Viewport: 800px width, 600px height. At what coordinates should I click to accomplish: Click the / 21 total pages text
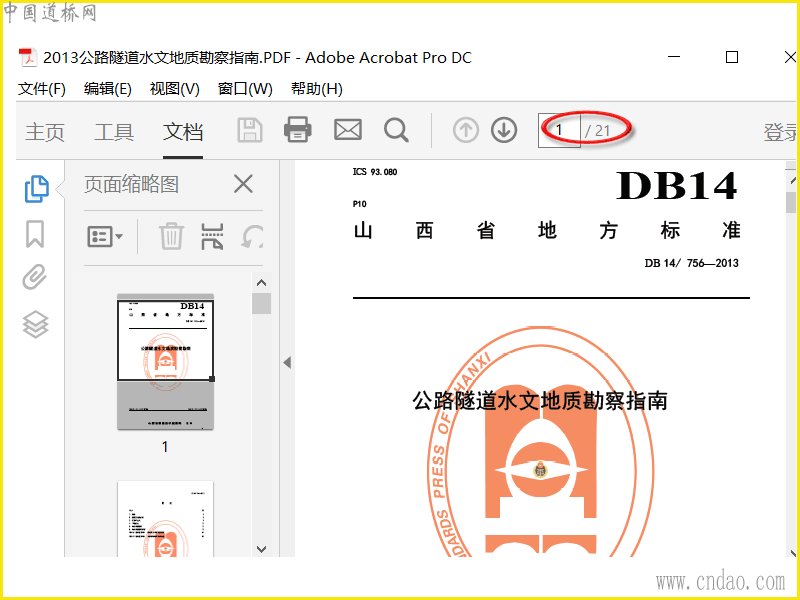(597, 131)
